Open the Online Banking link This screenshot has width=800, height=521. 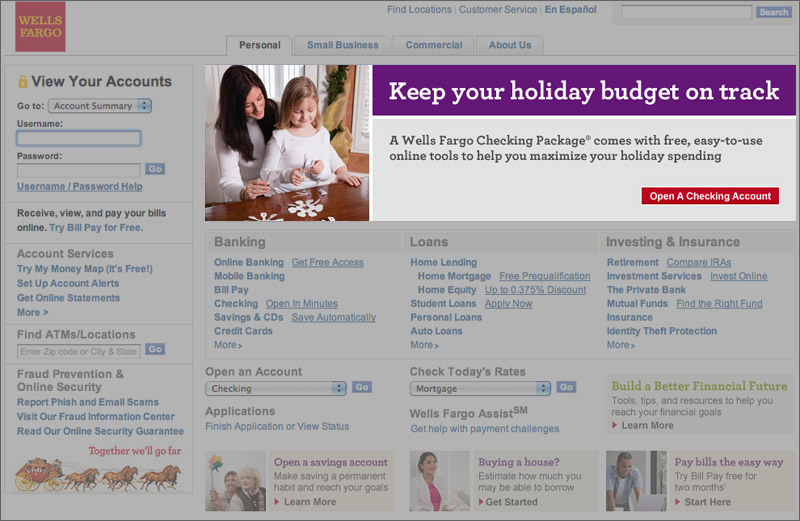coord(248,262)
